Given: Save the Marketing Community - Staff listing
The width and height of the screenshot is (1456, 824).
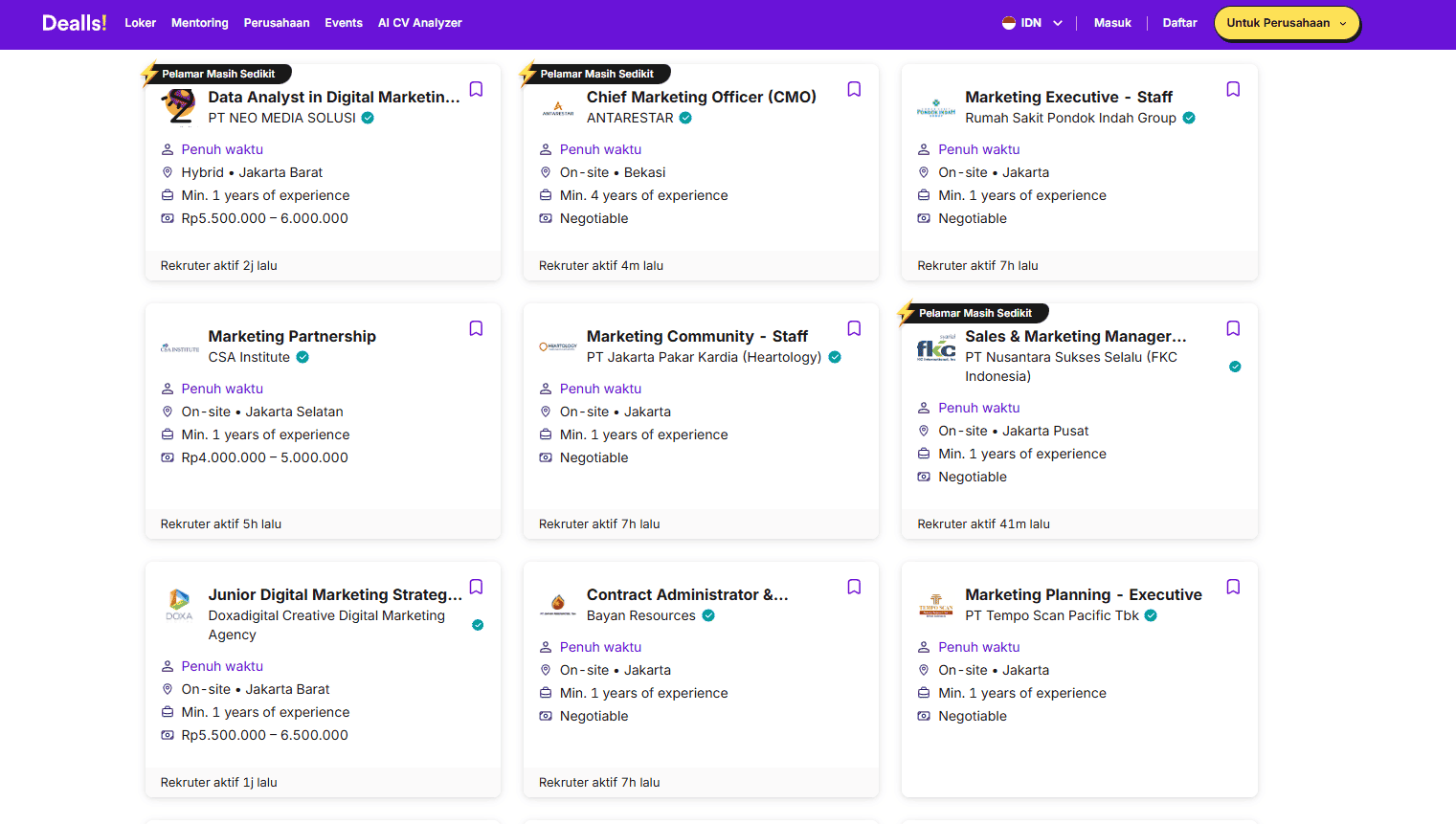Looking at the screenshot, I should 854,328.
